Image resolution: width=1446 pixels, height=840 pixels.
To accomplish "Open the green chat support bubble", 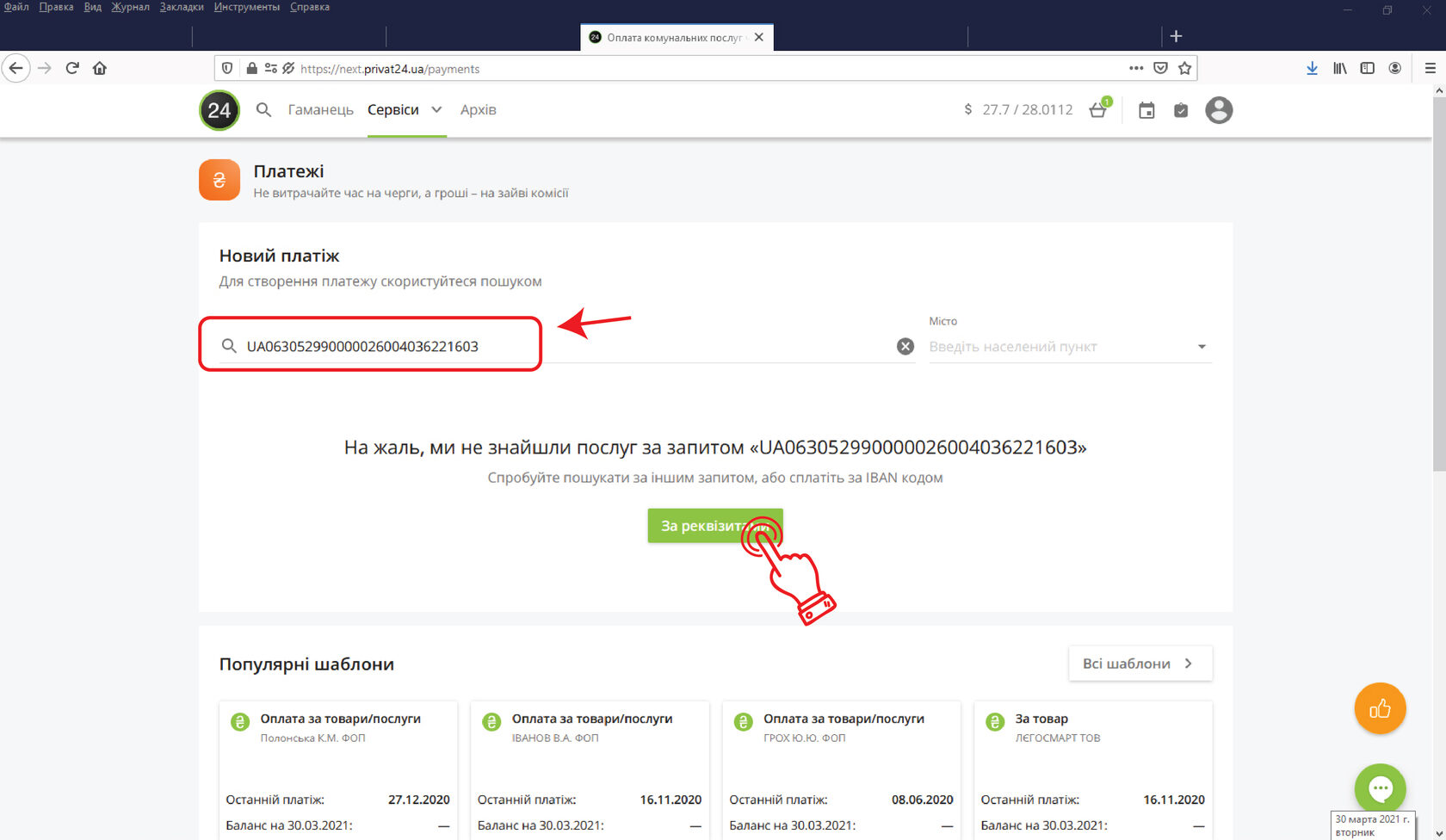I will [x=1380, y=787].
